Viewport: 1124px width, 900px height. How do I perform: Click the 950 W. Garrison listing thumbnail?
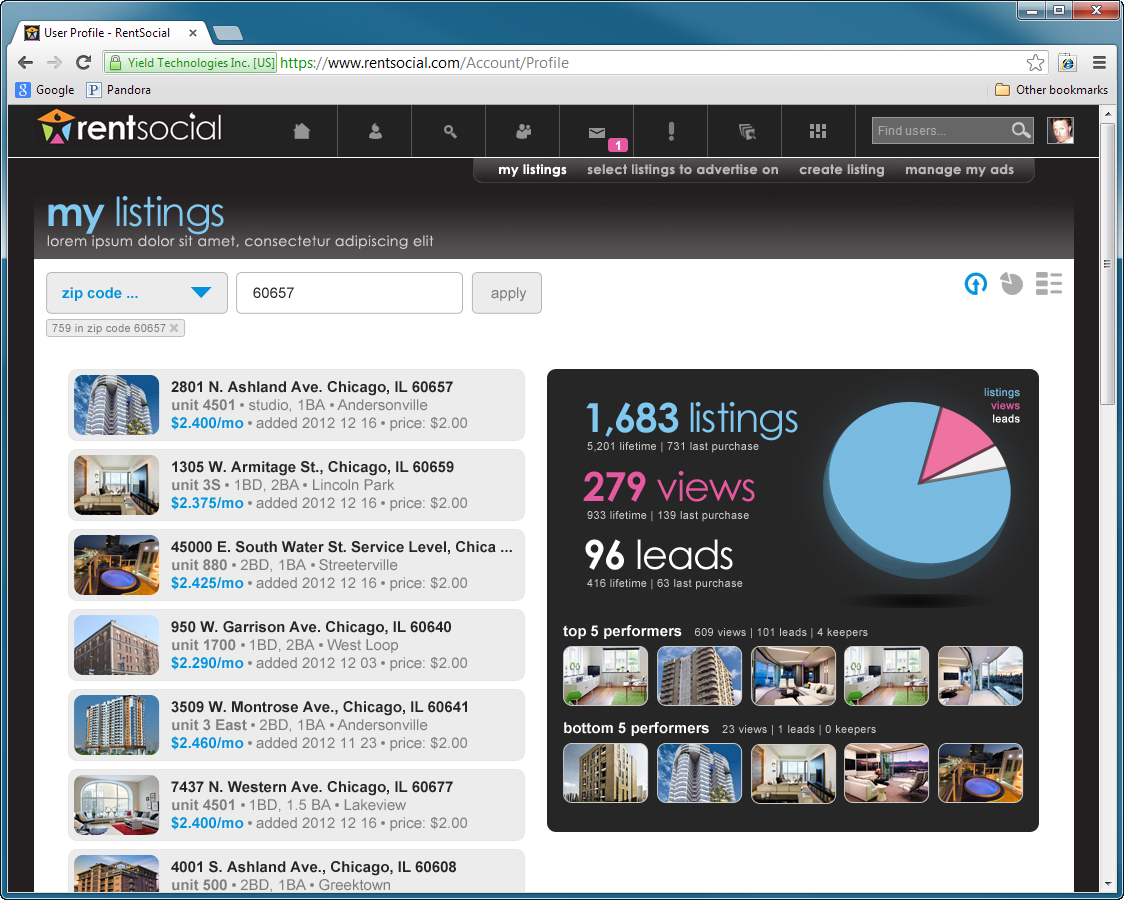116,645
